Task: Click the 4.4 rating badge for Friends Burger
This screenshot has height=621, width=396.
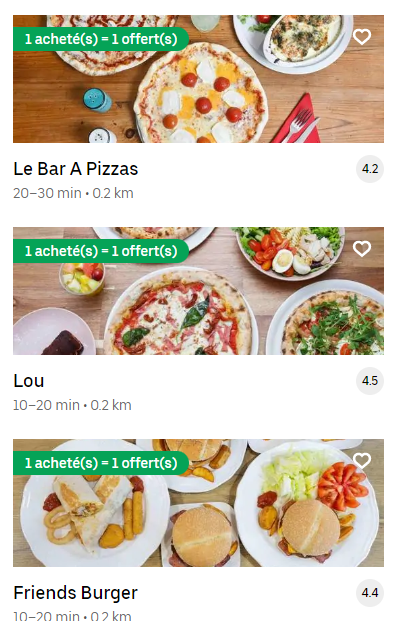Action: [370, 593]
